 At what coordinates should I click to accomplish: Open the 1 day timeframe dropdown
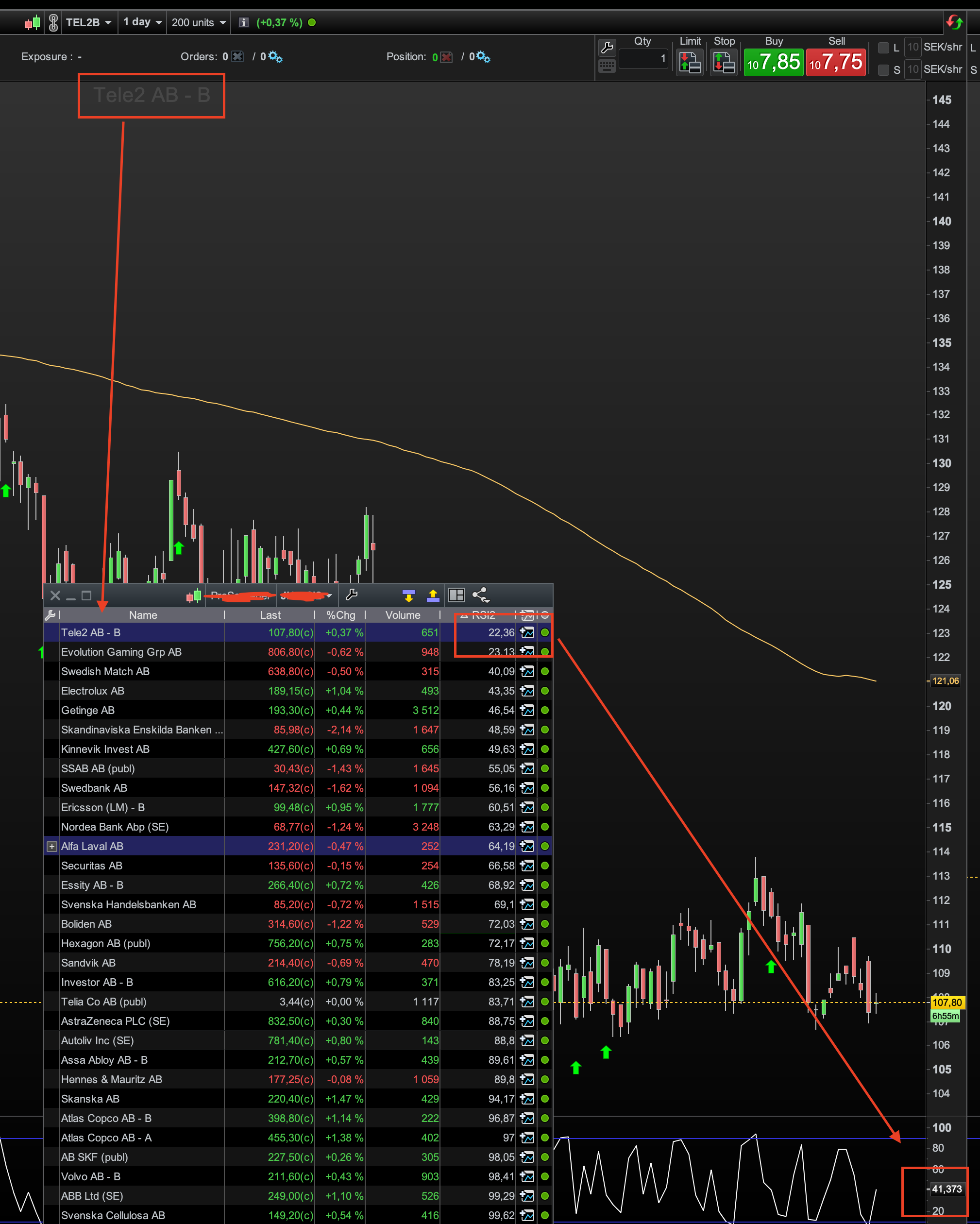142,23
